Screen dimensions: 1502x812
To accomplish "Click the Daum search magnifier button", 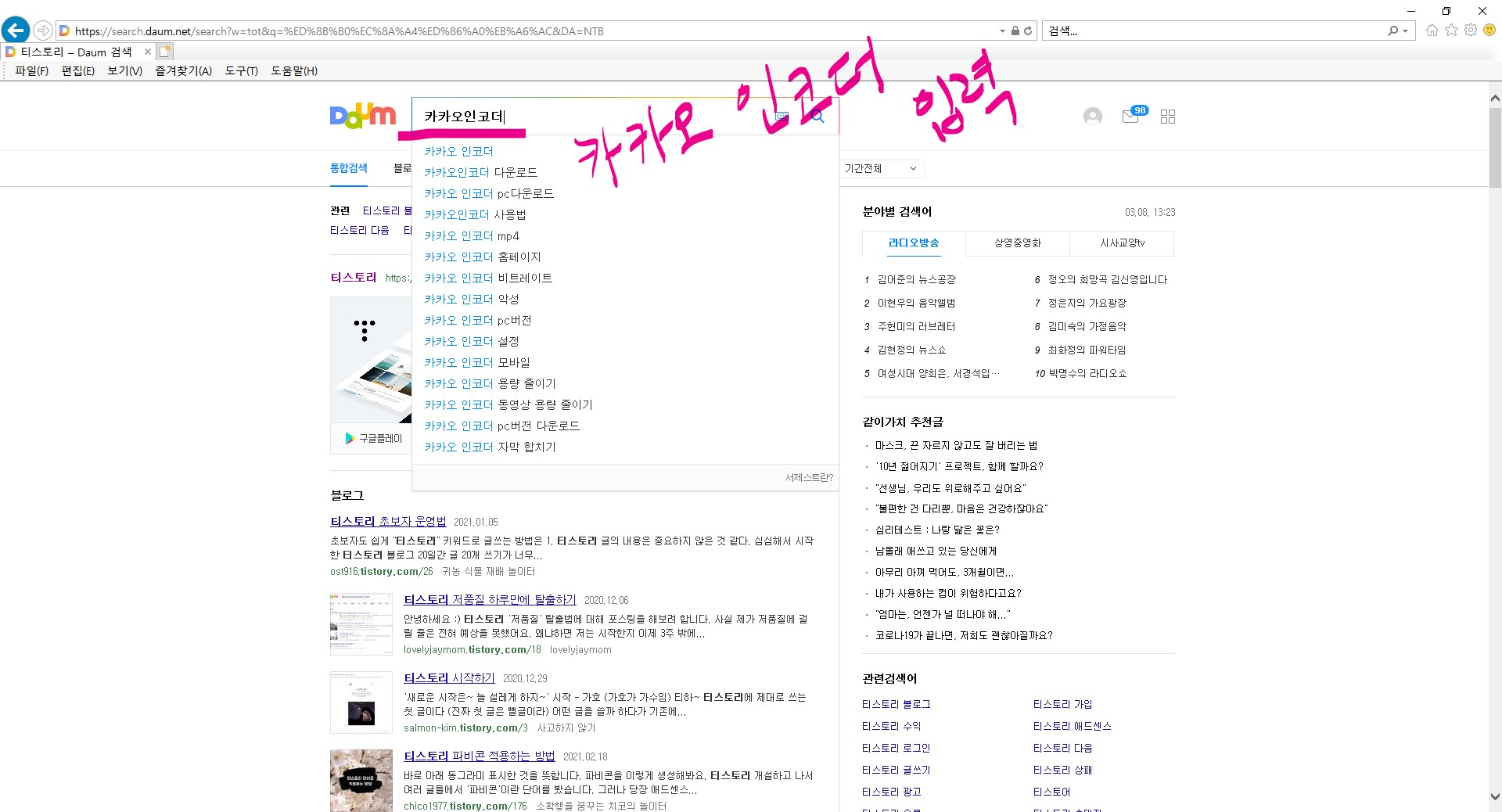I will coord(817,117).
